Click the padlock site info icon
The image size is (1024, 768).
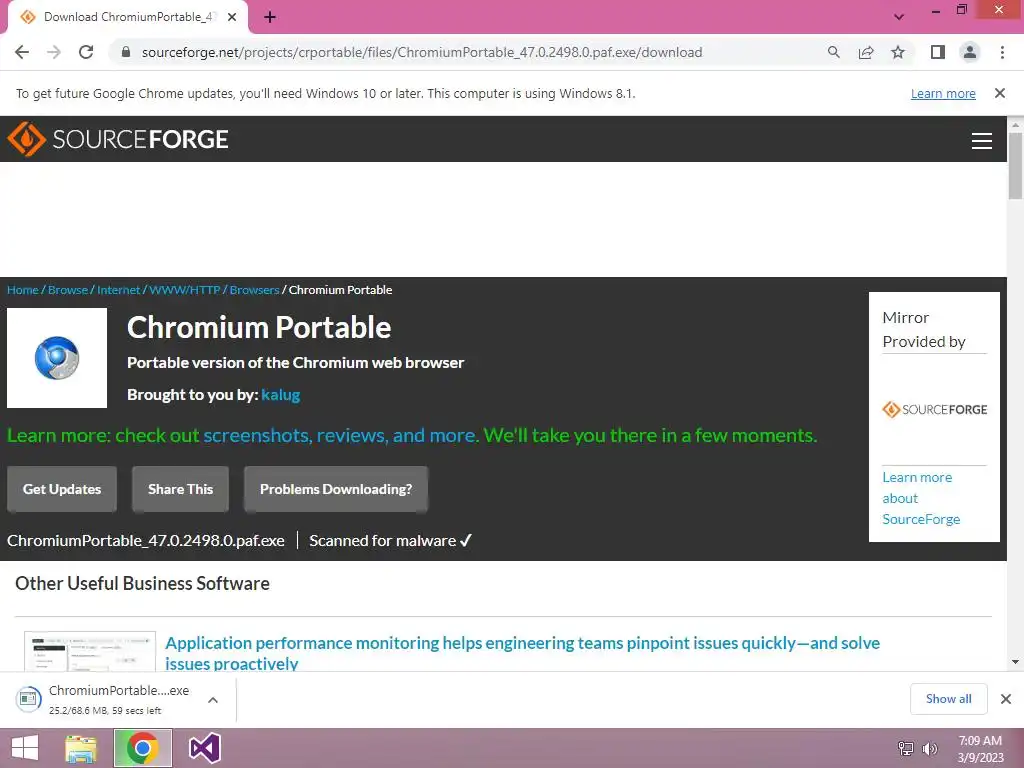[126, 52]
